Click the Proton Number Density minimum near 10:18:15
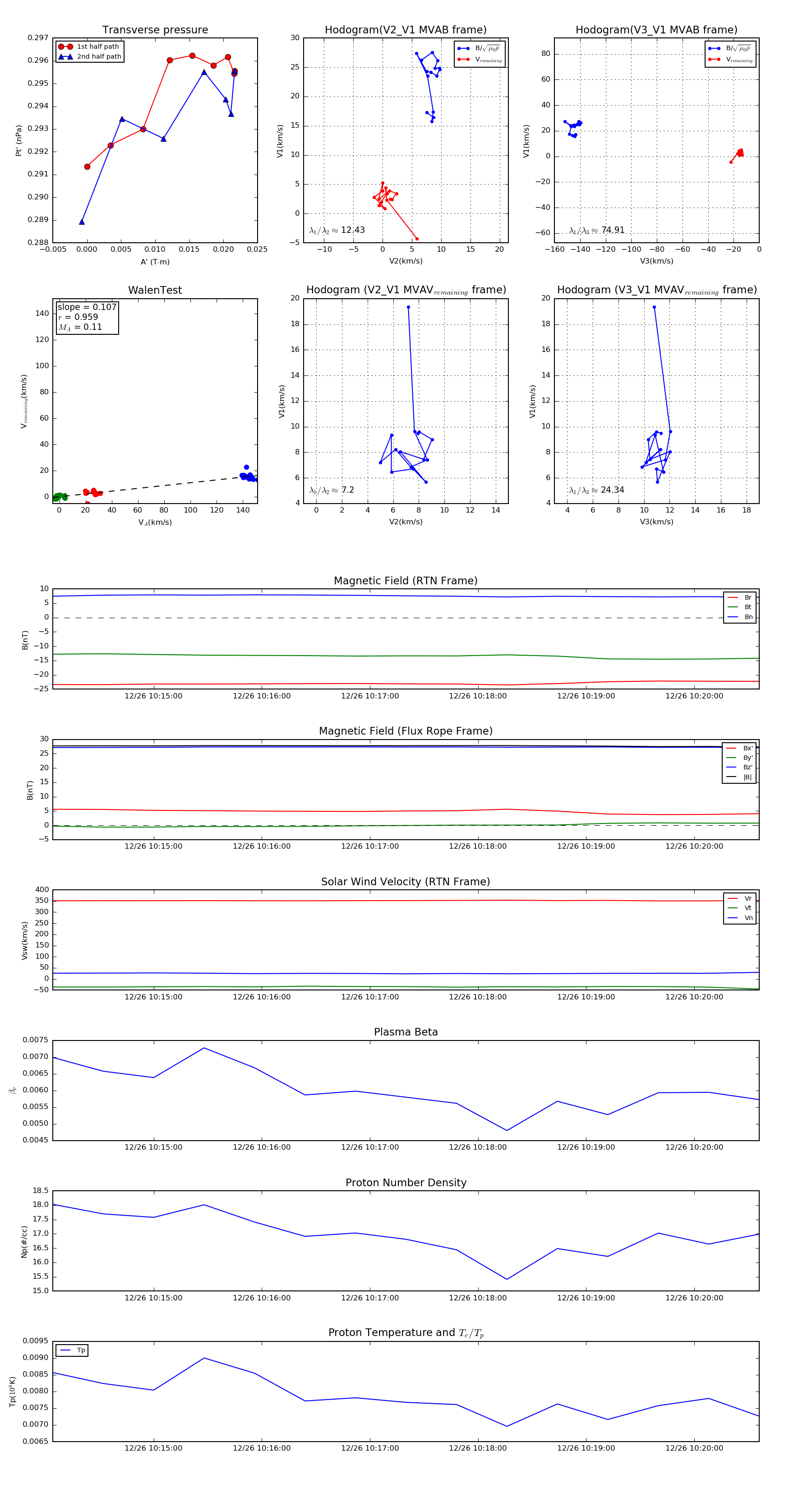 (x=507, y=1279)
